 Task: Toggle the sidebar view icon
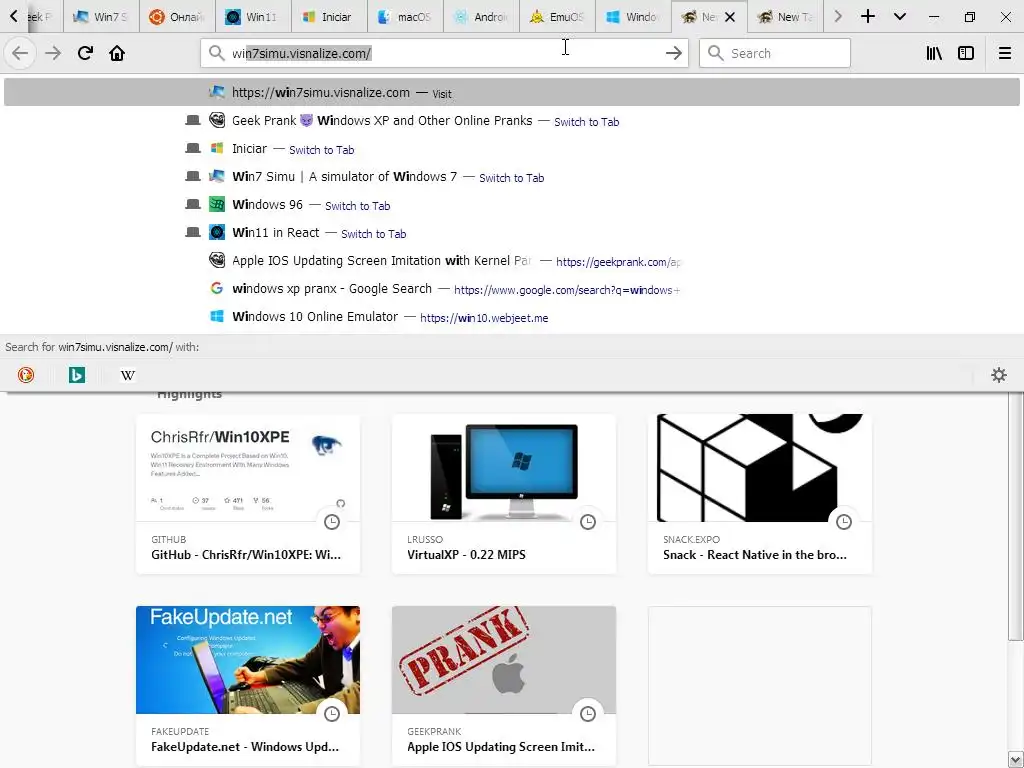click(x=966, y=53)
